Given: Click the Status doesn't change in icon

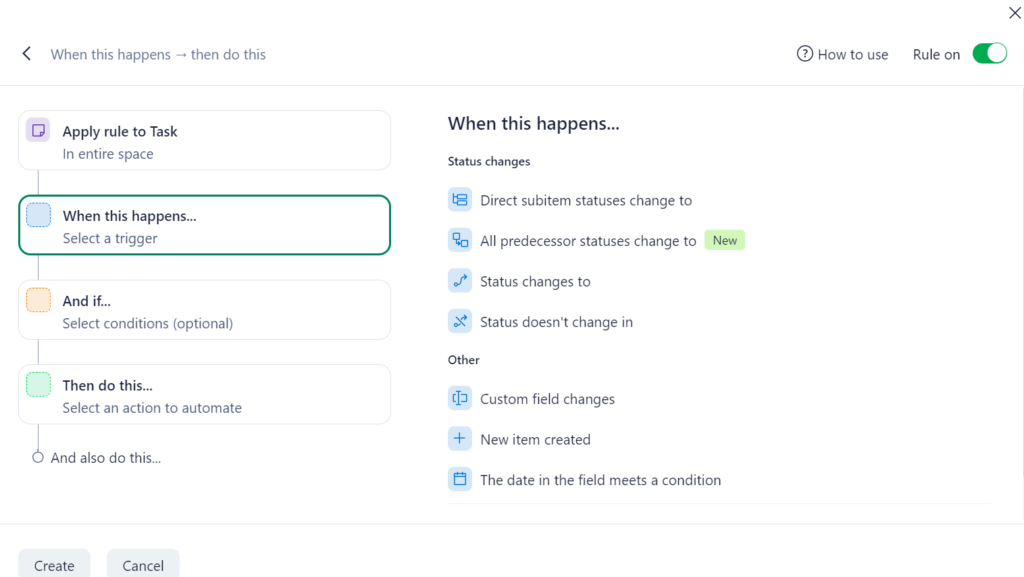Looking at the screenshot, I should (x=460, y=321).
